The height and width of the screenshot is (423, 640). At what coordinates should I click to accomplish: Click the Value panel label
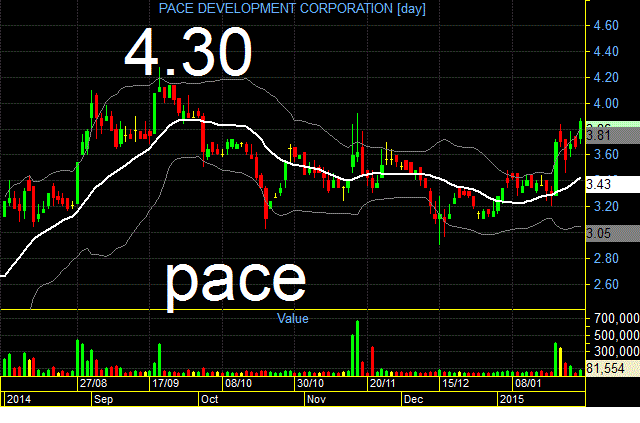(x=293, y=318)
